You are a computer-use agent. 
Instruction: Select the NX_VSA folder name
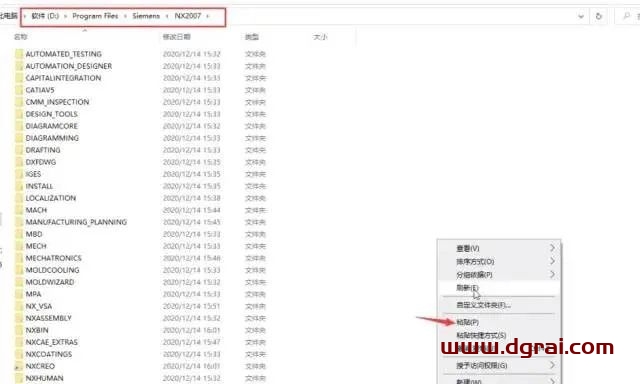pyautogui.click(x=39, y=306)
